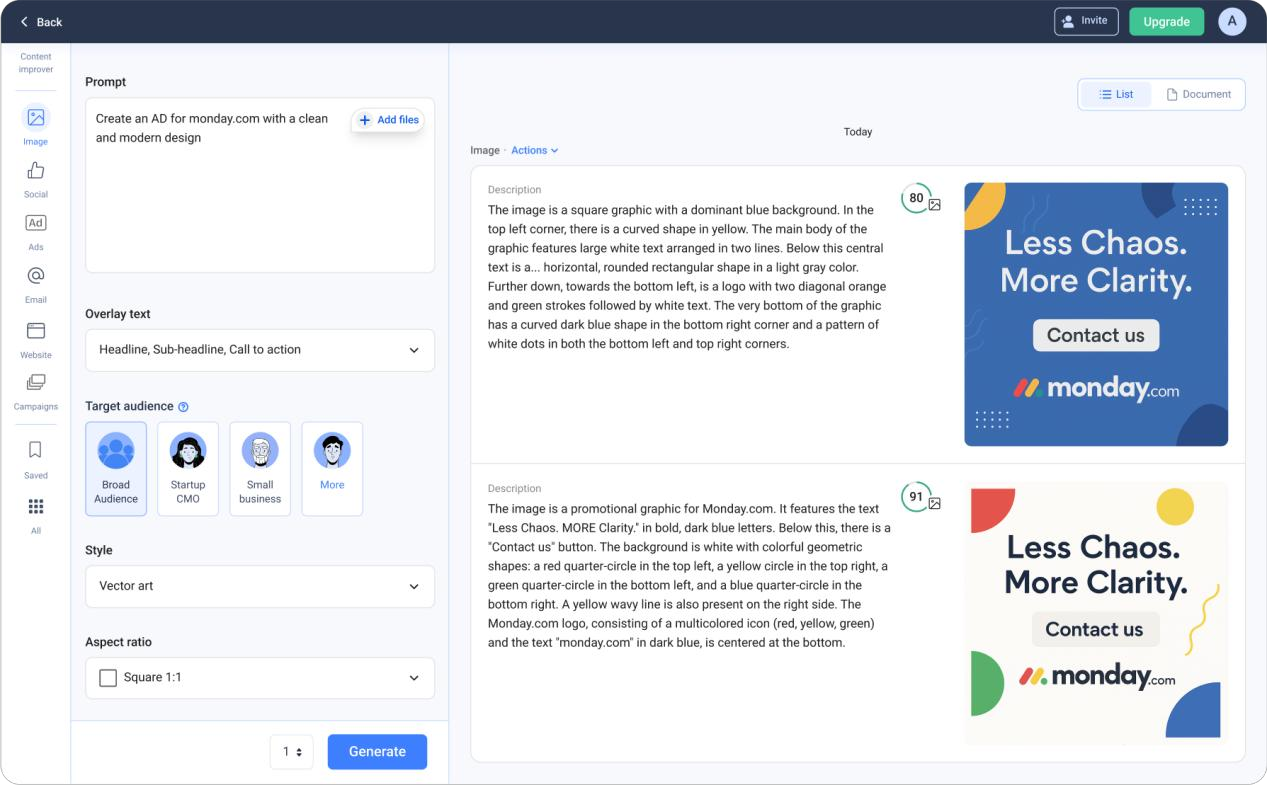Expand the Overlay text dropdown

(x=260, y=350)
